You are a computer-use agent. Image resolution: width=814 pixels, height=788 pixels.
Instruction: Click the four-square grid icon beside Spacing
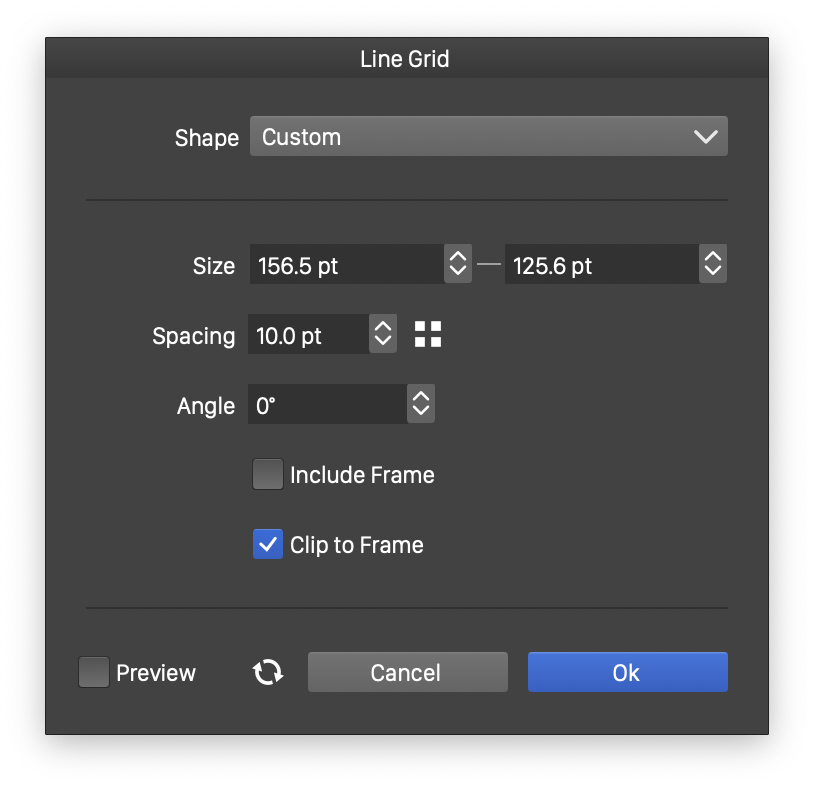click(x=428, y=335)
